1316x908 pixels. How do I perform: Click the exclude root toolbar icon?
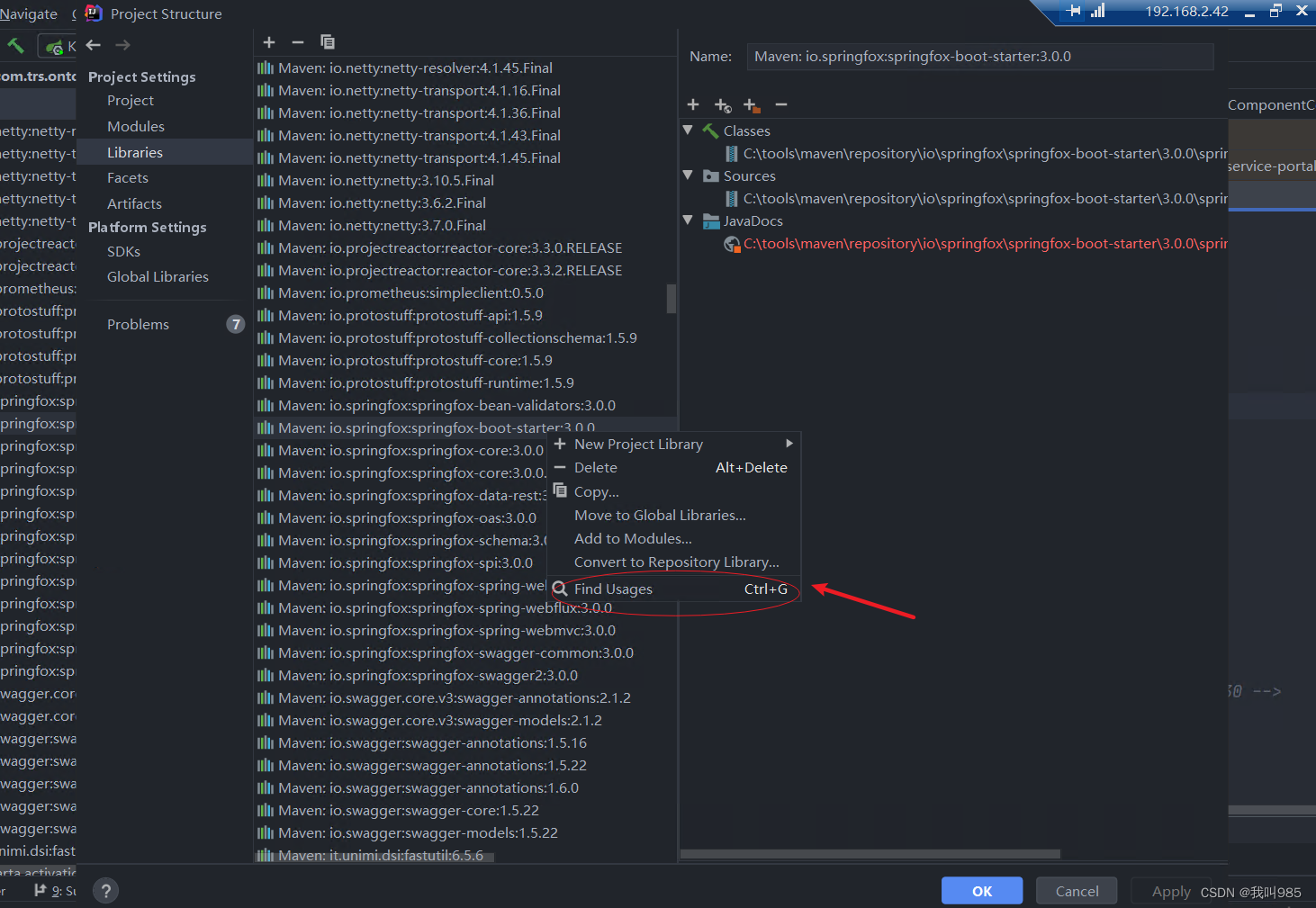[752, 105]
